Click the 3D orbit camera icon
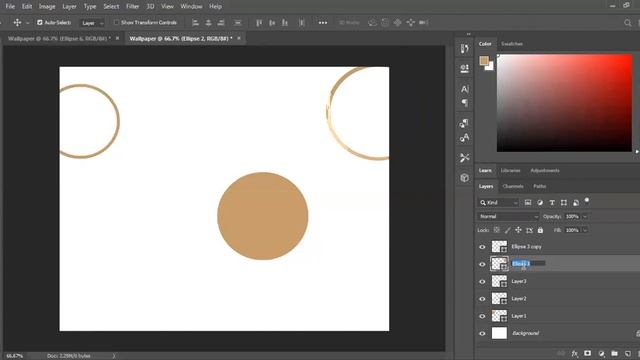Screen dimensions: 640x360 pos(372,22)
